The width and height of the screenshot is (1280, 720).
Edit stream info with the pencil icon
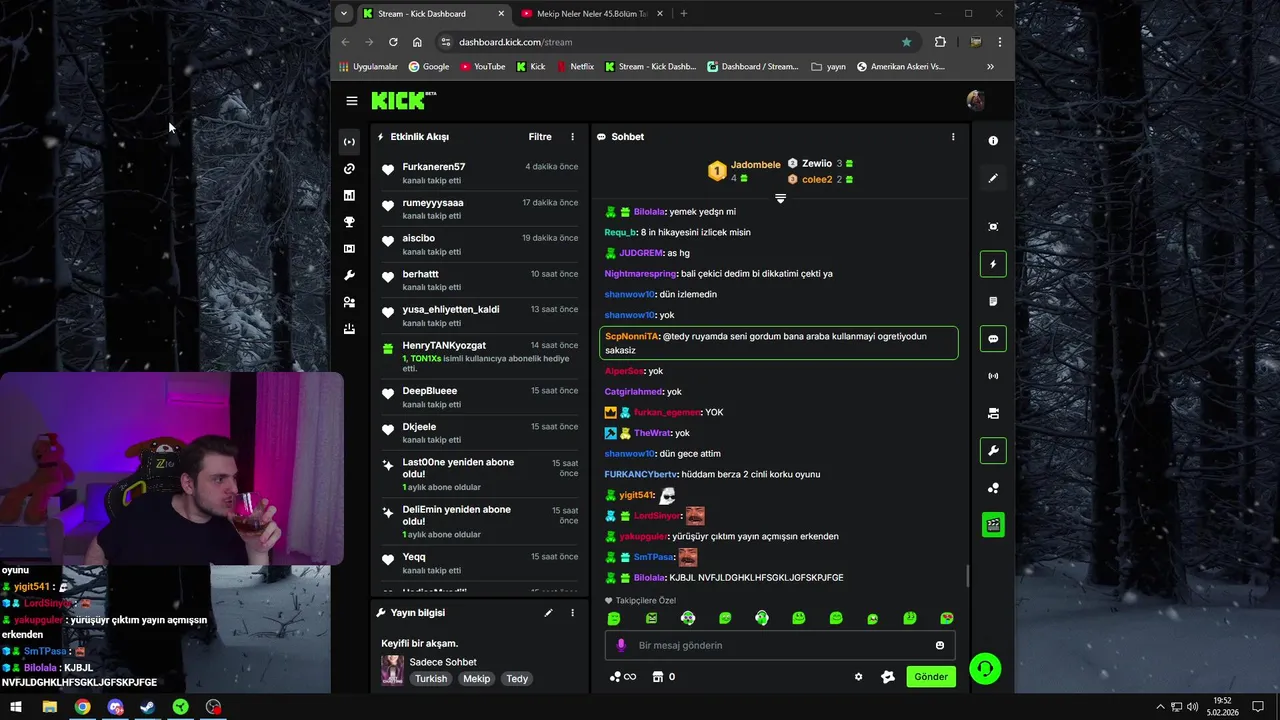click(548, 613)
